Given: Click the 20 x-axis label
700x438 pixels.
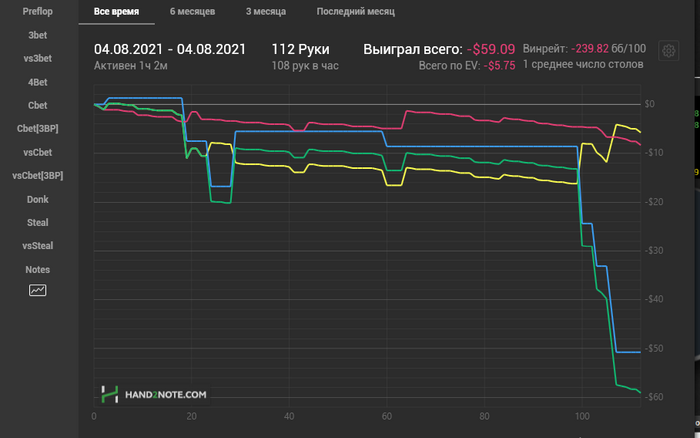Looking at the screenshot, I should pos(191,416).
